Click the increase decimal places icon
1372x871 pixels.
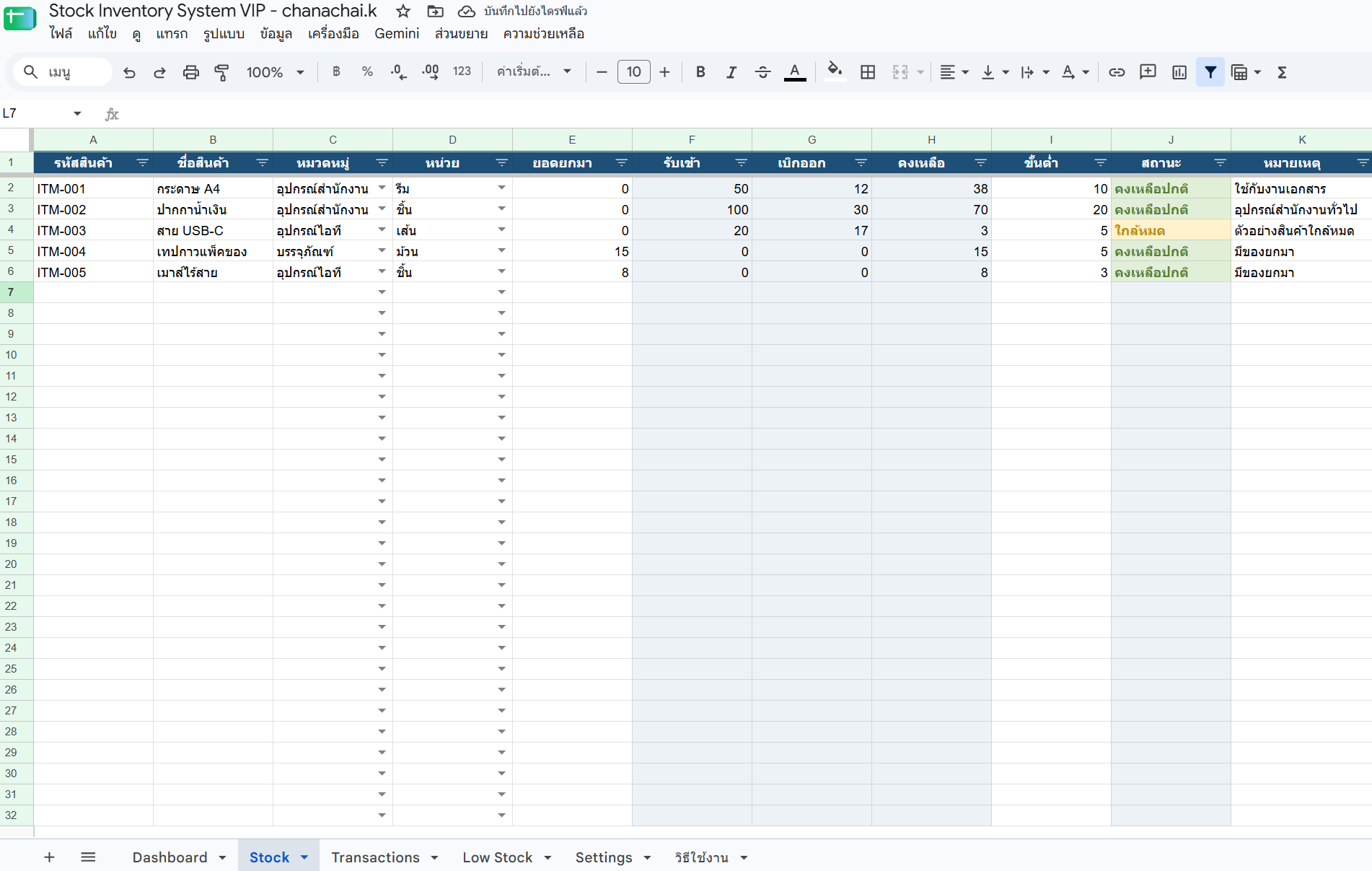pyautogui.click(x=431, y=71)
